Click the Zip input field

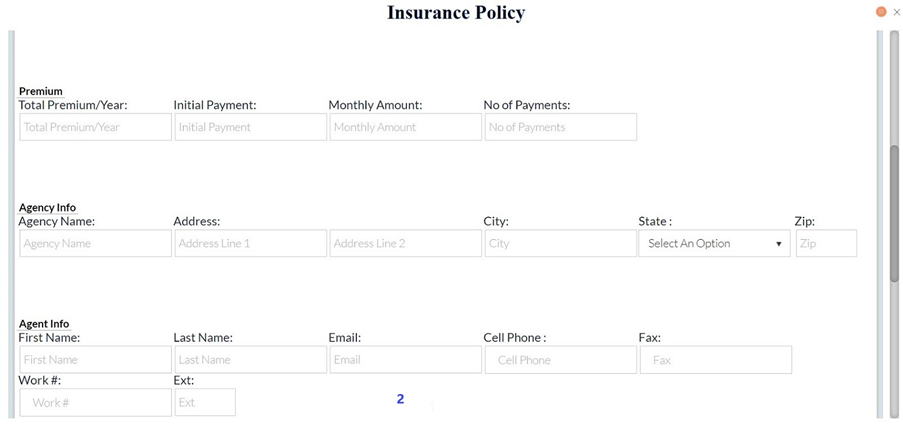point(826,244)
